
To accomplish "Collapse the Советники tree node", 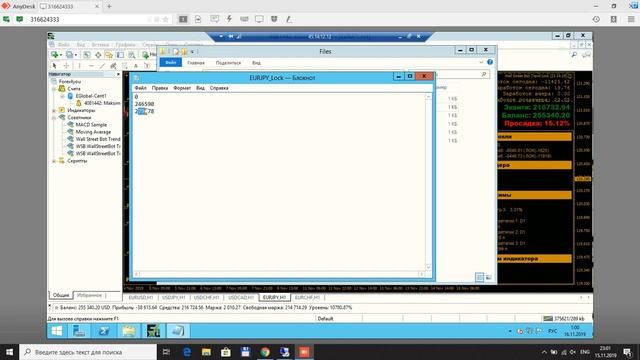I will tap(54, 118).
